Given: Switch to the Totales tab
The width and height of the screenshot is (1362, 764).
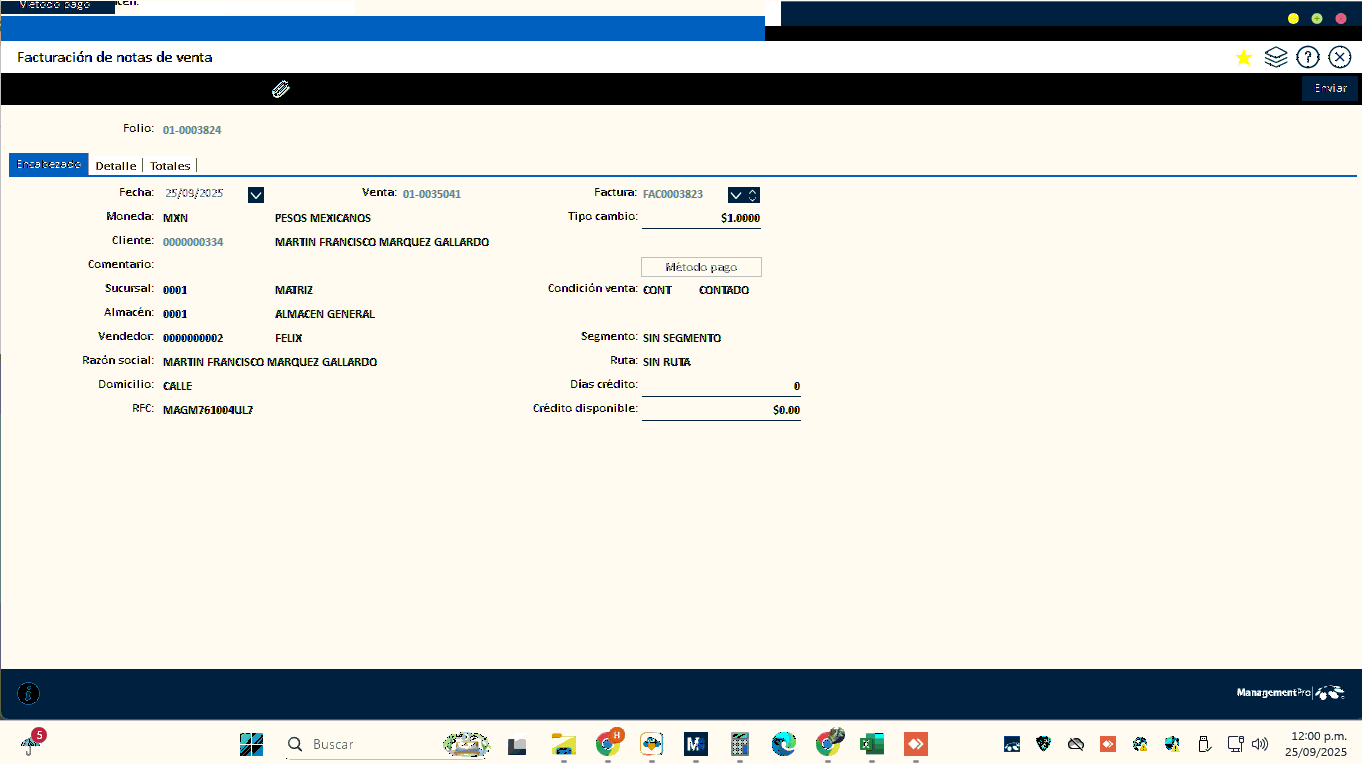Looking at the screenshot, I should 170,166.
